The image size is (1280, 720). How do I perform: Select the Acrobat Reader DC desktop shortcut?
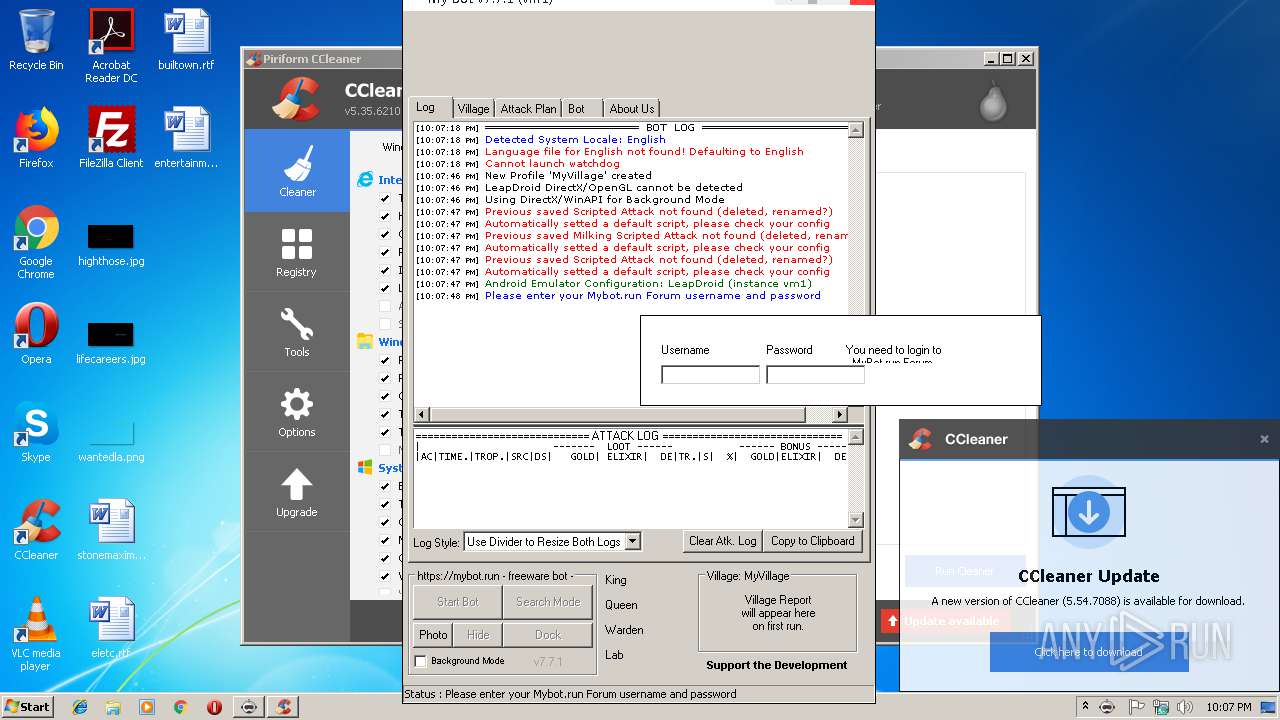pyautogui.click(x=111, y=46)
